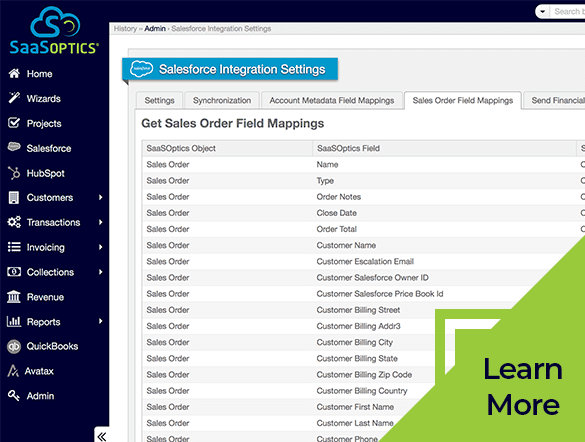Open the search scope dropdown arrow
This screenshot has height=442, width=585.
tap(543, 12)
